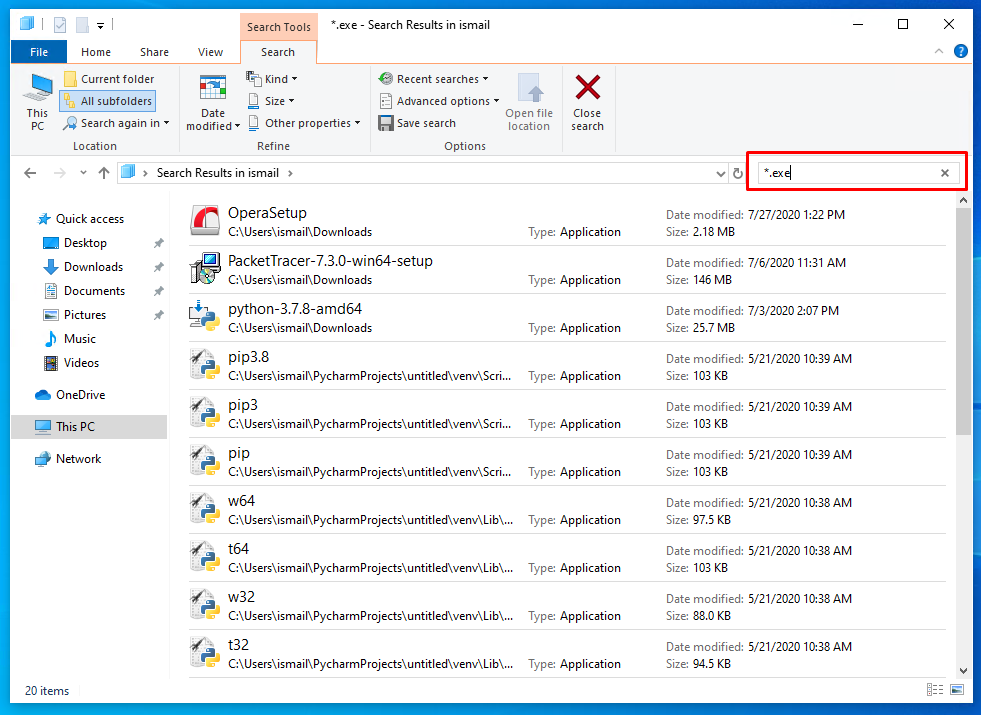Open the recent locations chevron
The image size is (981, 715).
(83, 173)
